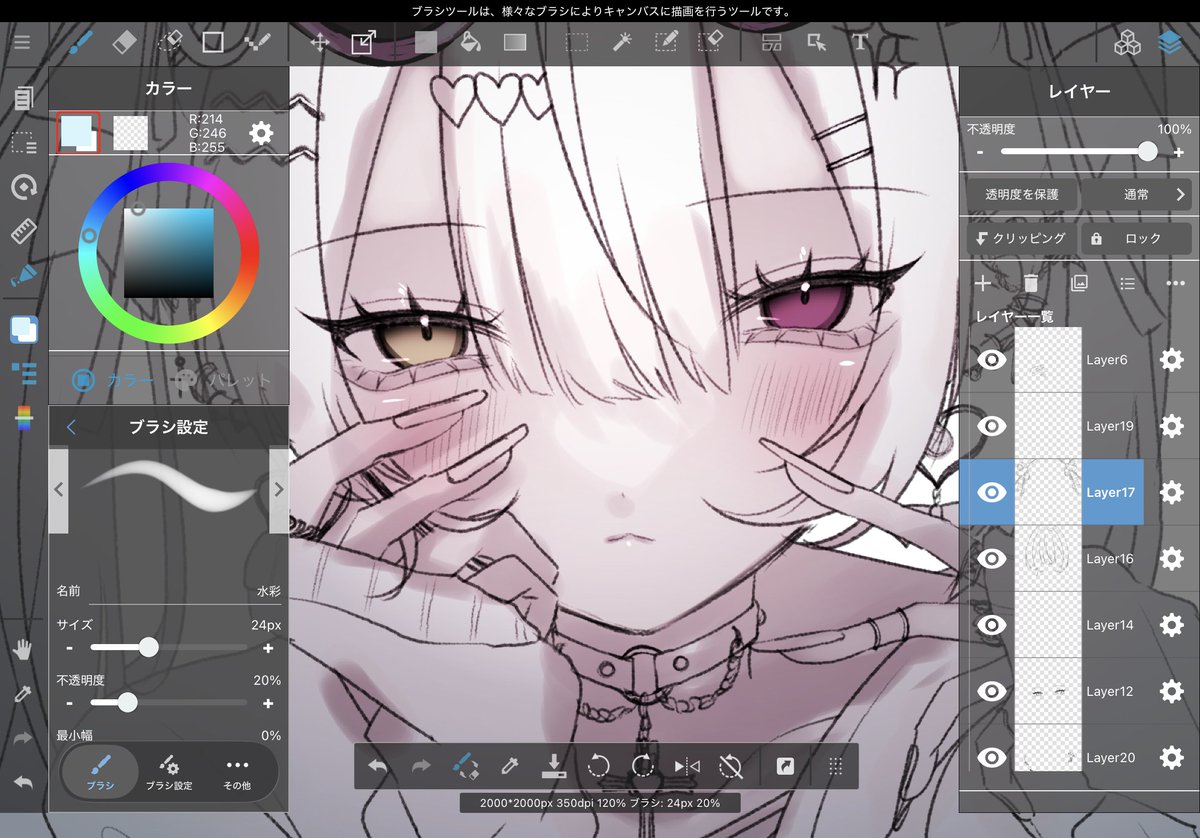This screenshot has width=1200, height=838.
Task: Select the Bucket fill tool
Action: 470,42
